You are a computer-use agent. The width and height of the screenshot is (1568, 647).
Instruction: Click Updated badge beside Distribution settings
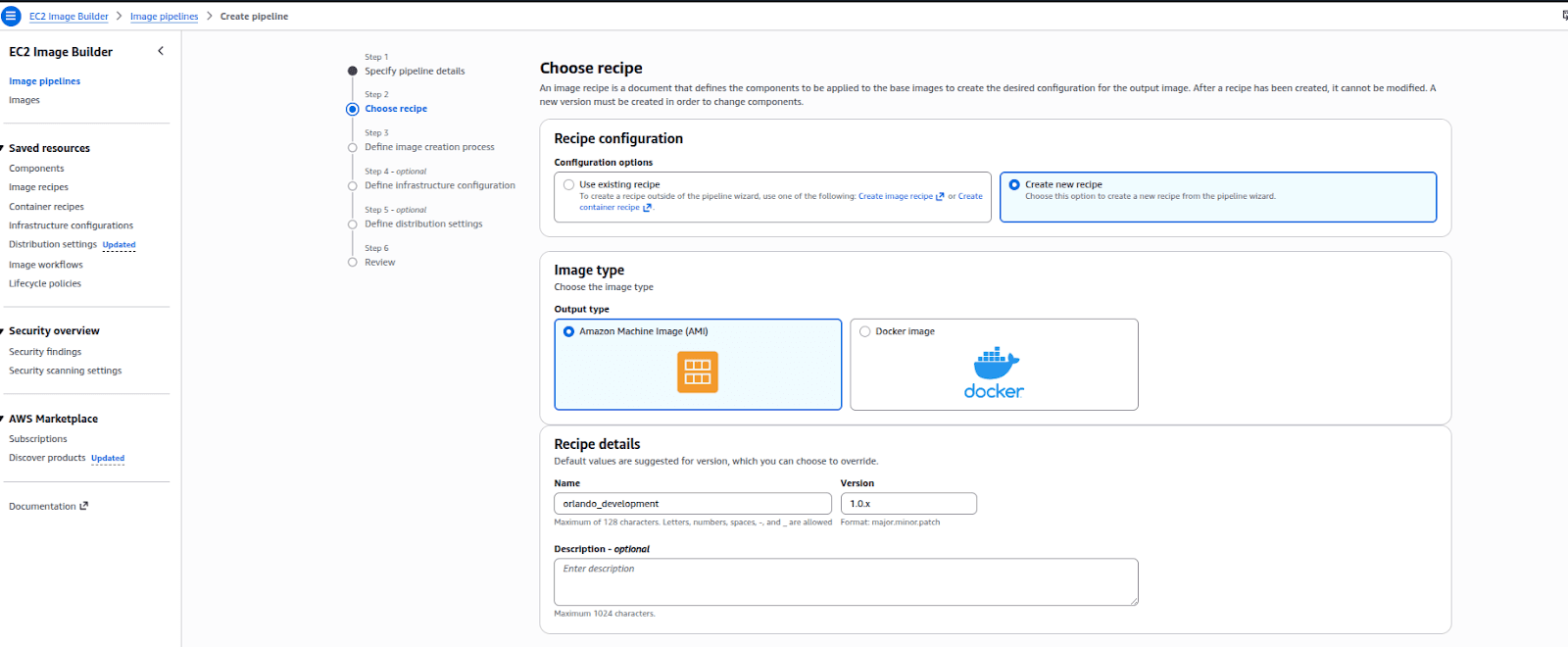tap(120, 245)
